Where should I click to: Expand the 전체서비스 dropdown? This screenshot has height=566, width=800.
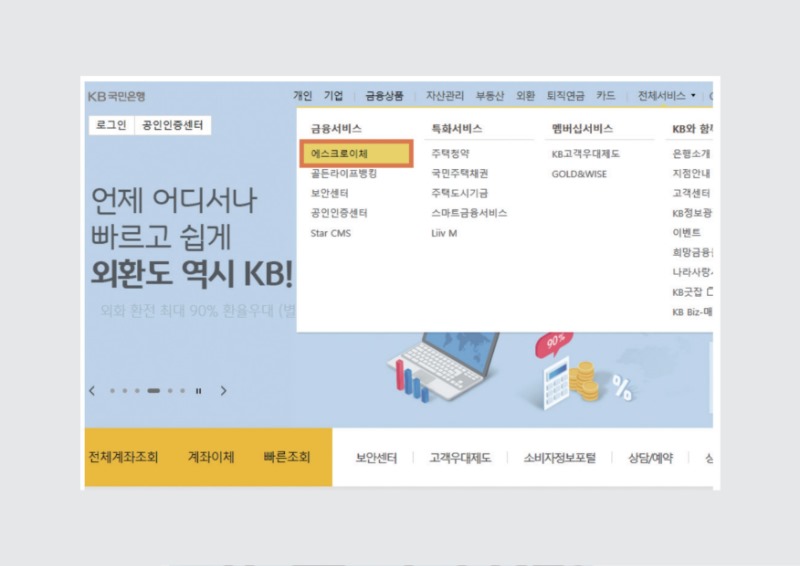666,96
